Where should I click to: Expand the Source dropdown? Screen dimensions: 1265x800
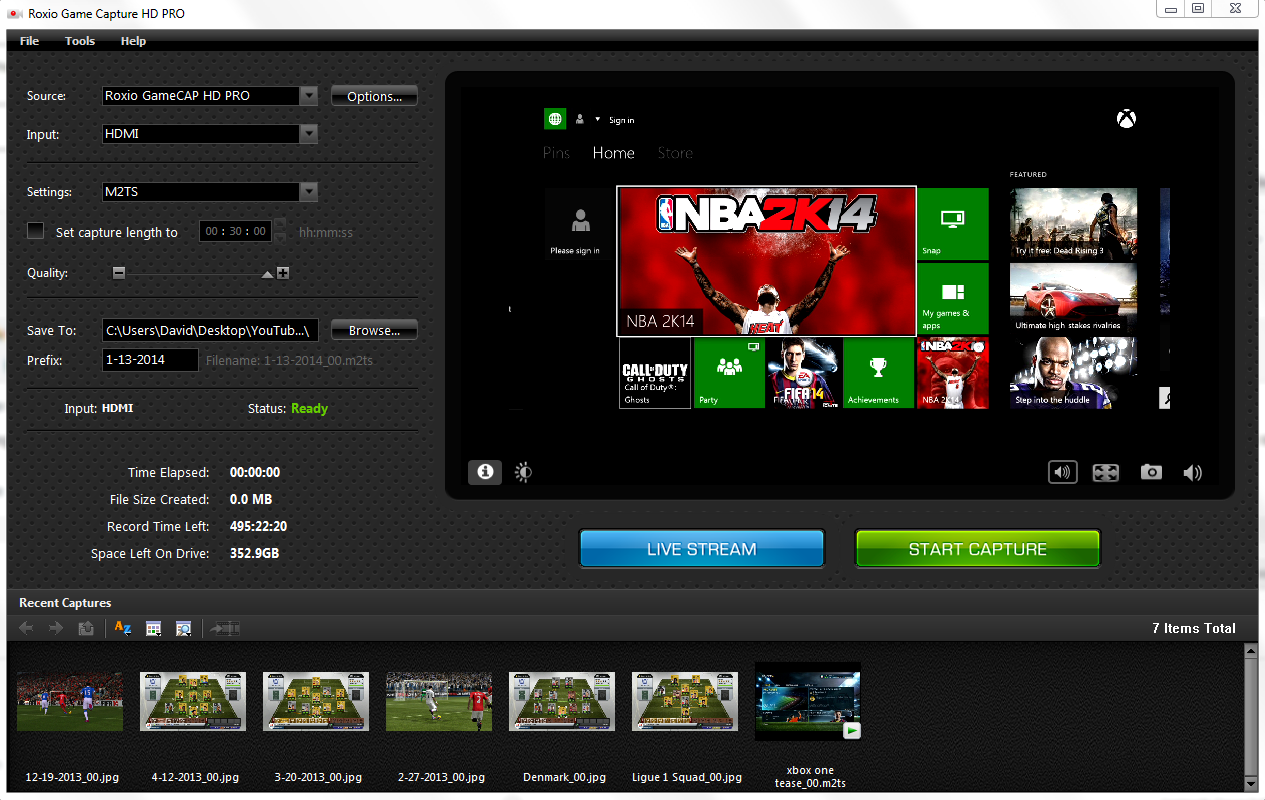click(x=309, y=96)
